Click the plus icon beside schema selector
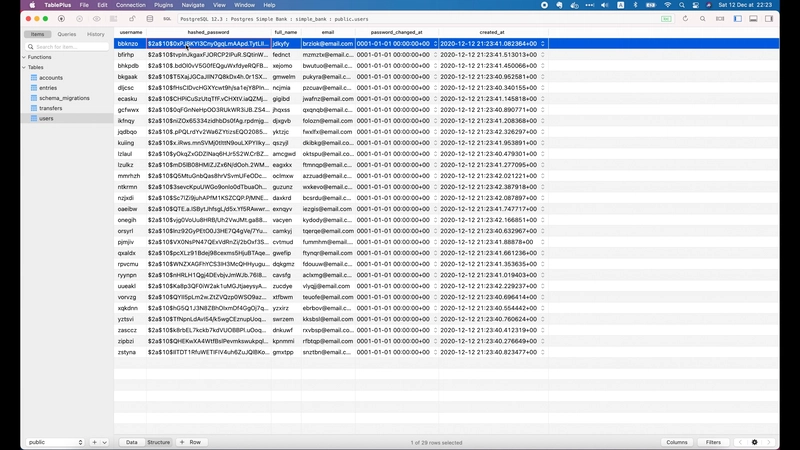800x450 pixels. 94,442
